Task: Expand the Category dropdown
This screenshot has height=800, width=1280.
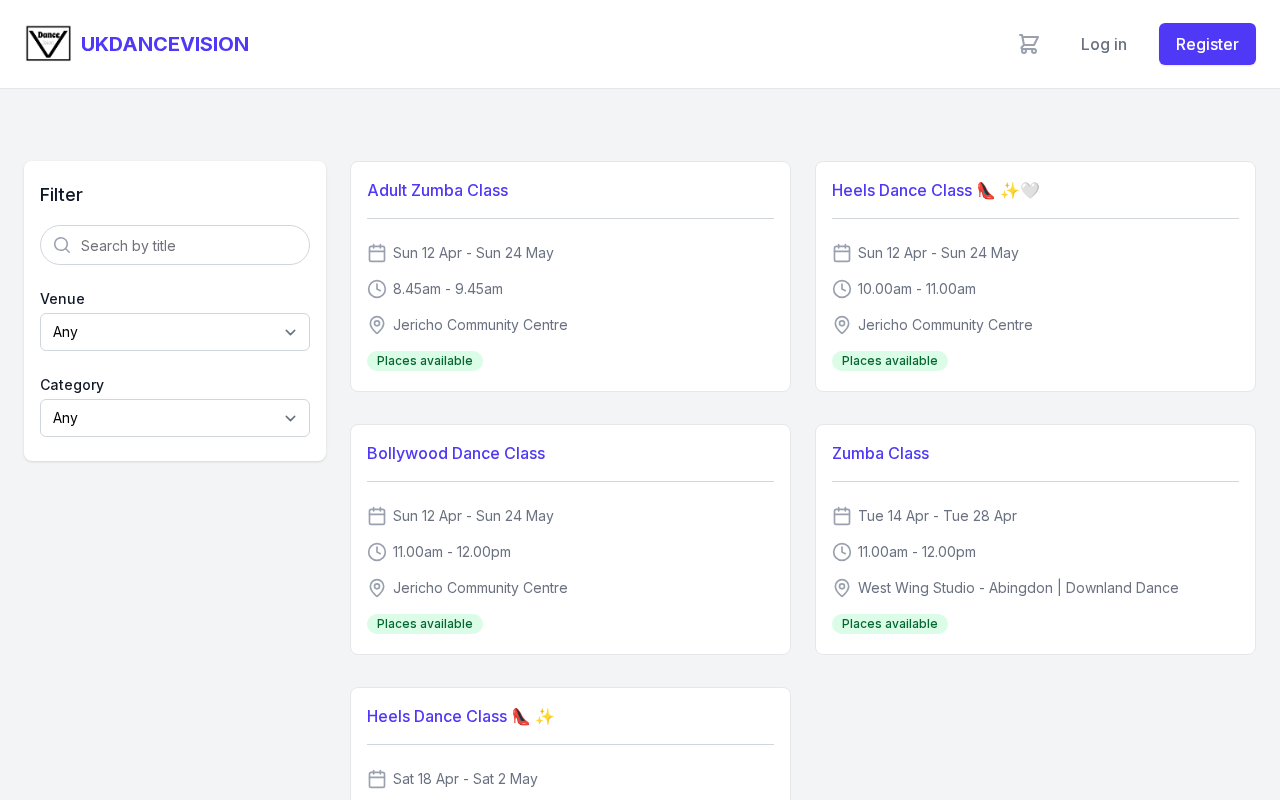Action: [x=175, y=418]
